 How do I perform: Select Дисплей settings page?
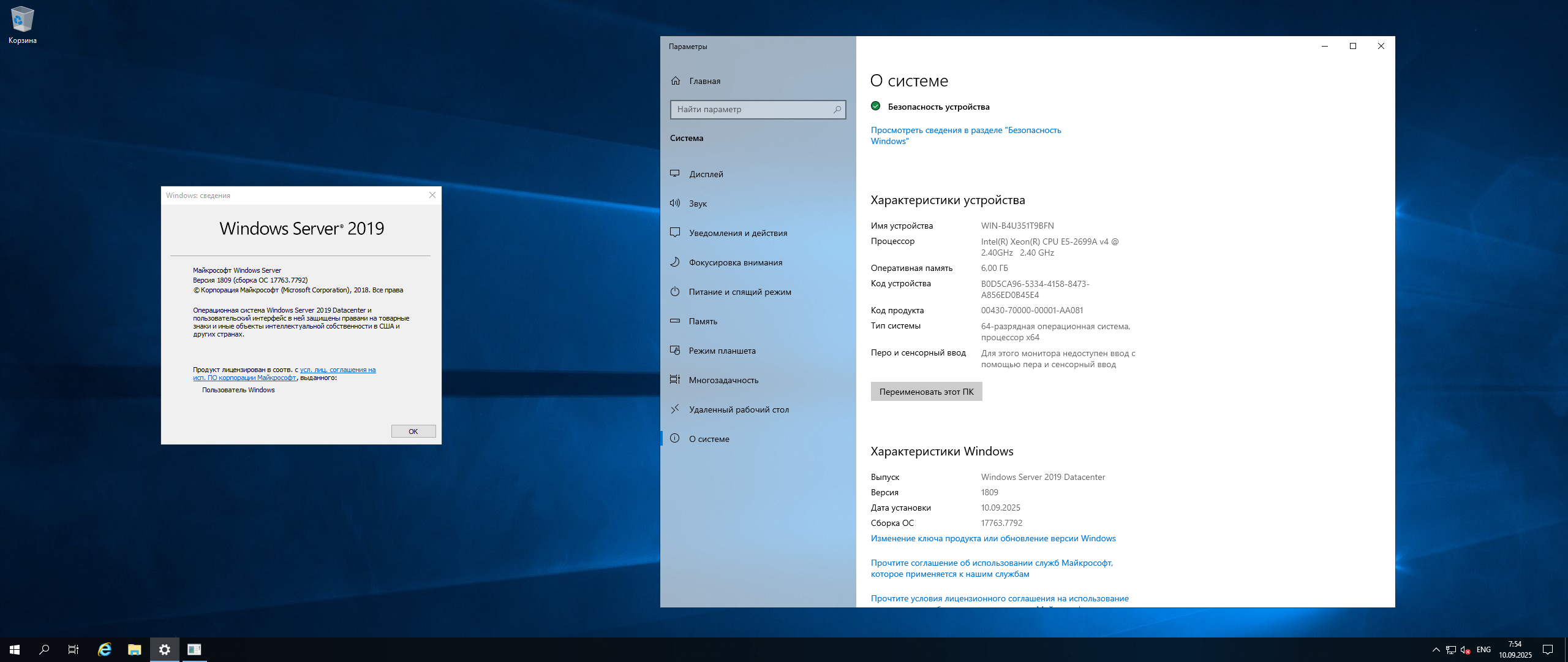coord(758,174)
